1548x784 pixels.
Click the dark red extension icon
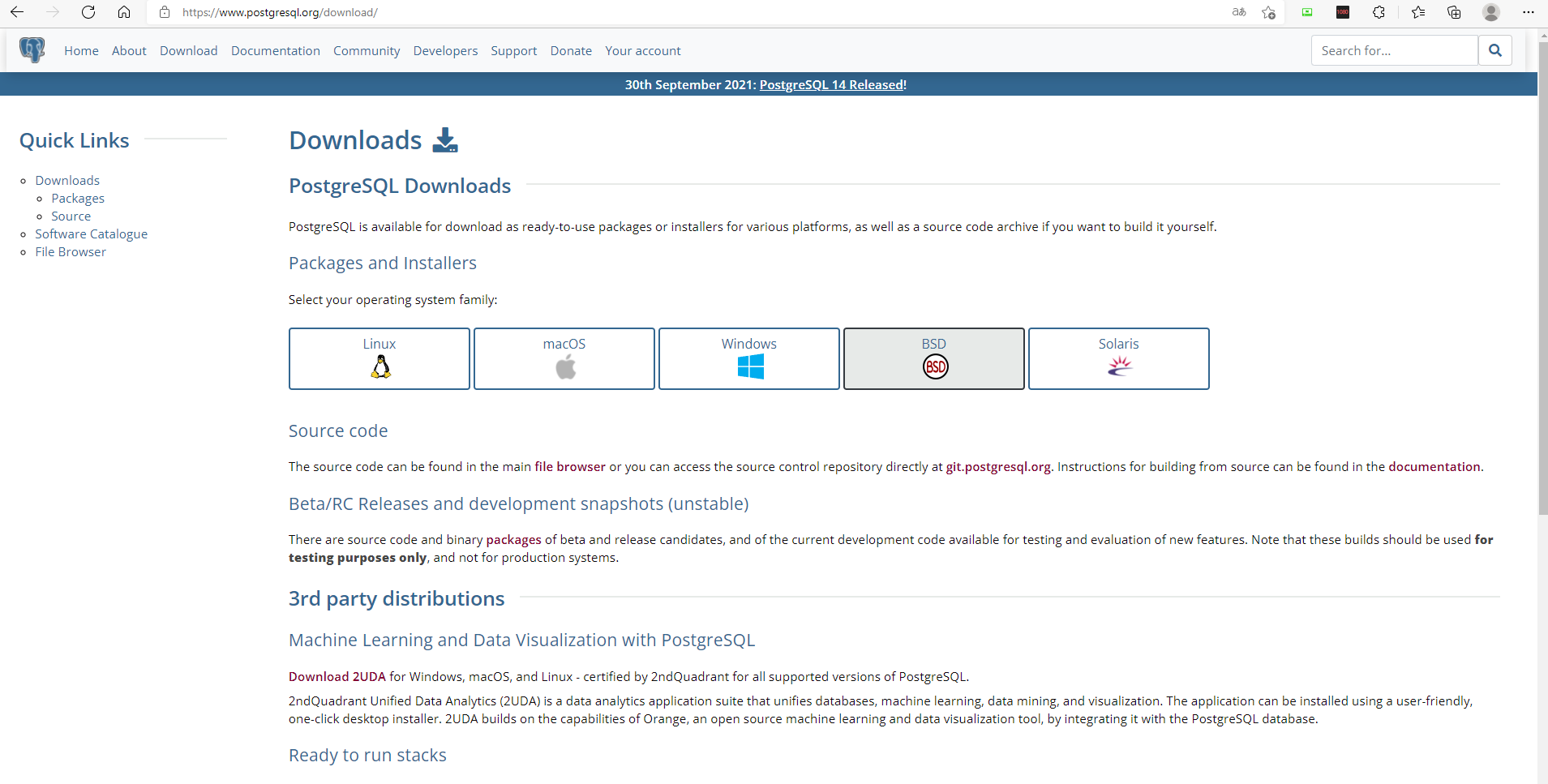click(1343, 12)
